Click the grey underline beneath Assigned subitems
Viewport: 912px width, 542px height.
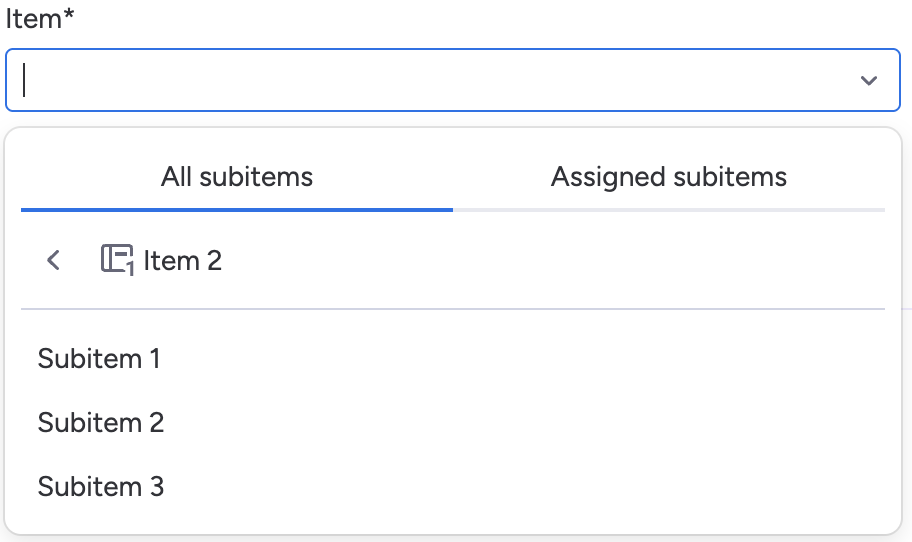(669, 210)
